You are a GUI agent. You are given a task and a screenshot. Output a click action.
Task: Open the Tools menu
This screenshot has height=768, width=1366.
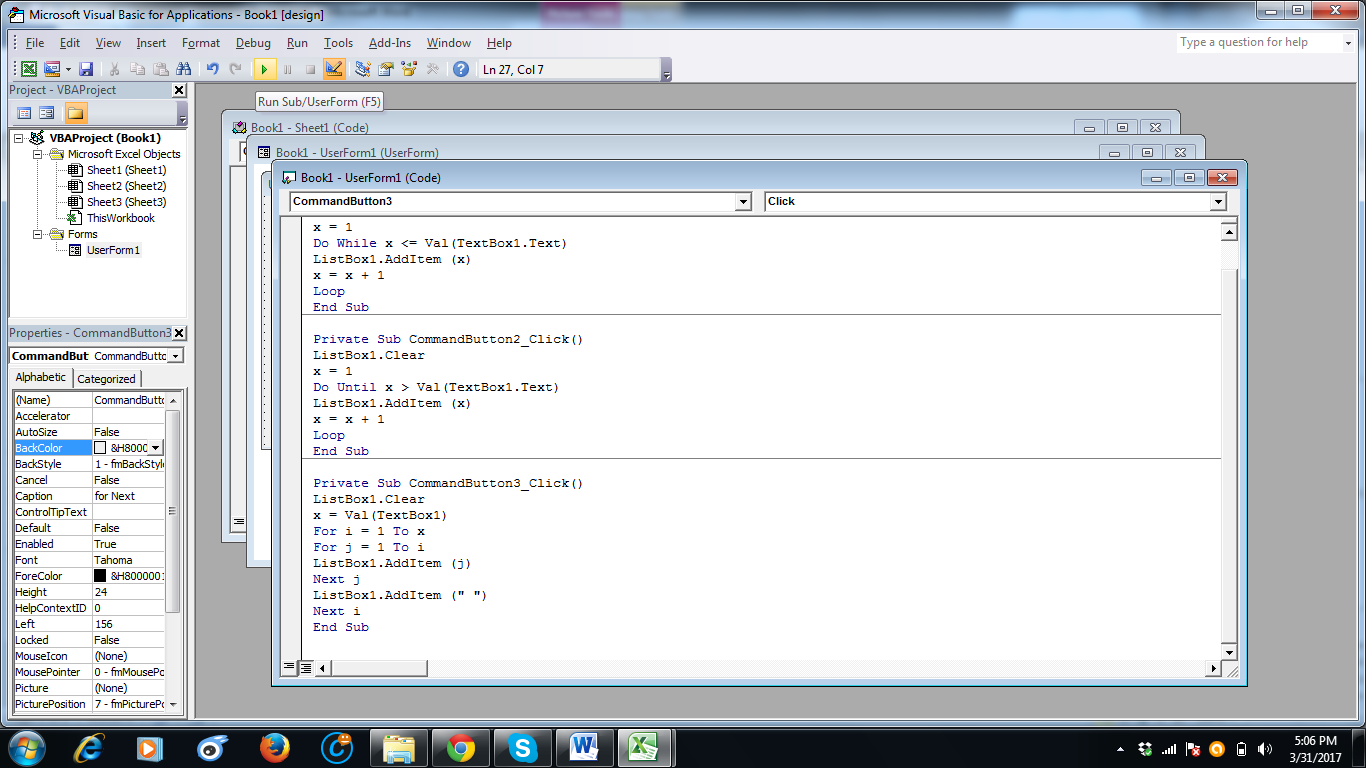coord(338,43)
